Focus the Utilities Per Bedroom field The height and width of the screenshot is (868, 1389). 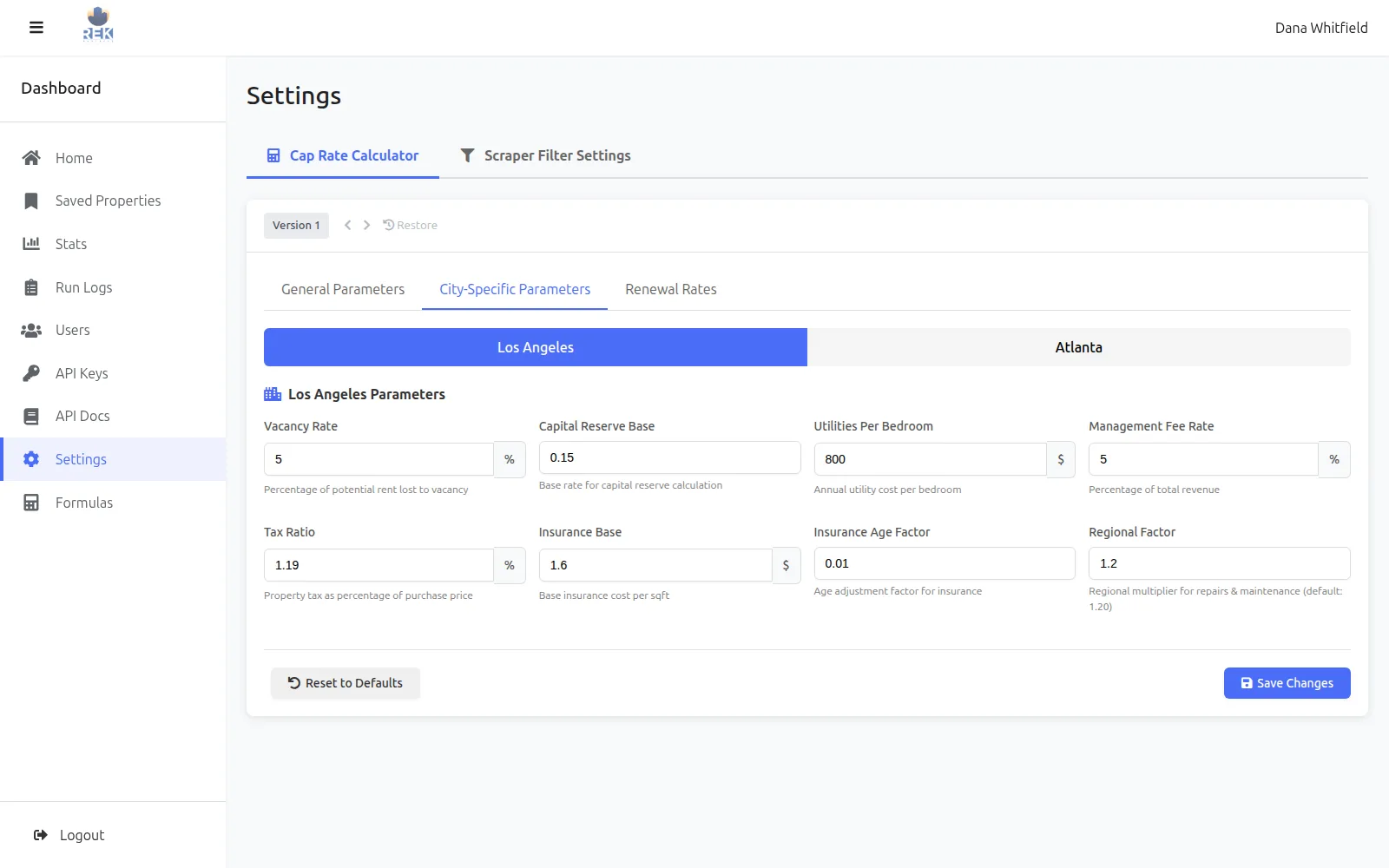pyautogui.click(x=930, y=459)
